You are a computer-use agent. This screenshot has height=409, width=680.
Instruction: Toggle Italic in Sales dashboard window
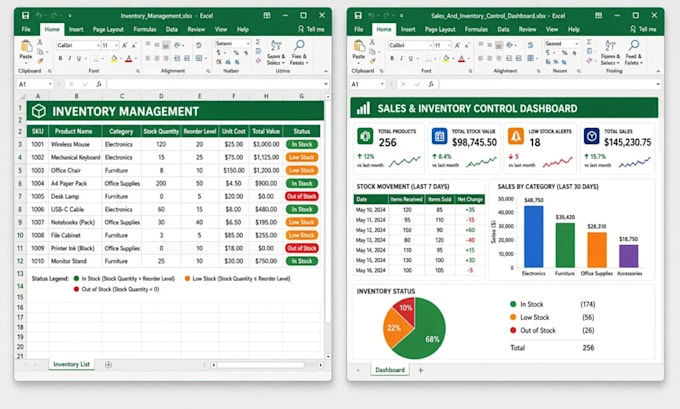point(402,58)
